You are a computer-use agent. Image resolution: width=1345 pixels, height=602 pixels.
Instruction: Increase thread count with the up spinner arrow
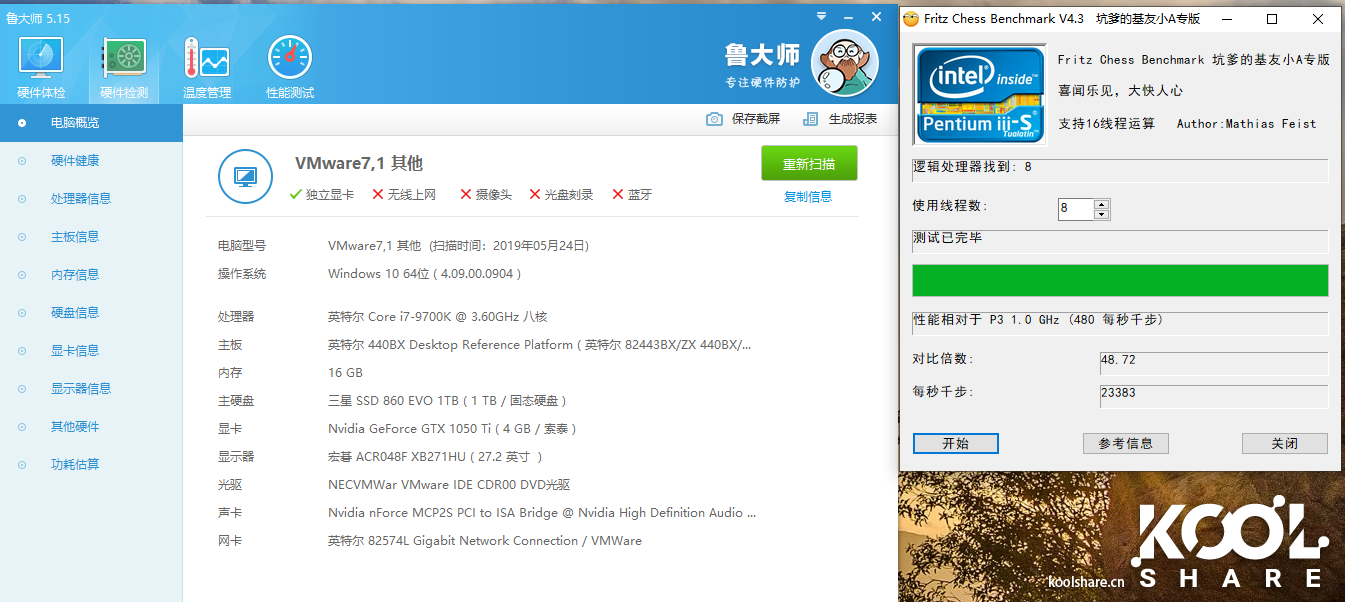coord(1102,205)
